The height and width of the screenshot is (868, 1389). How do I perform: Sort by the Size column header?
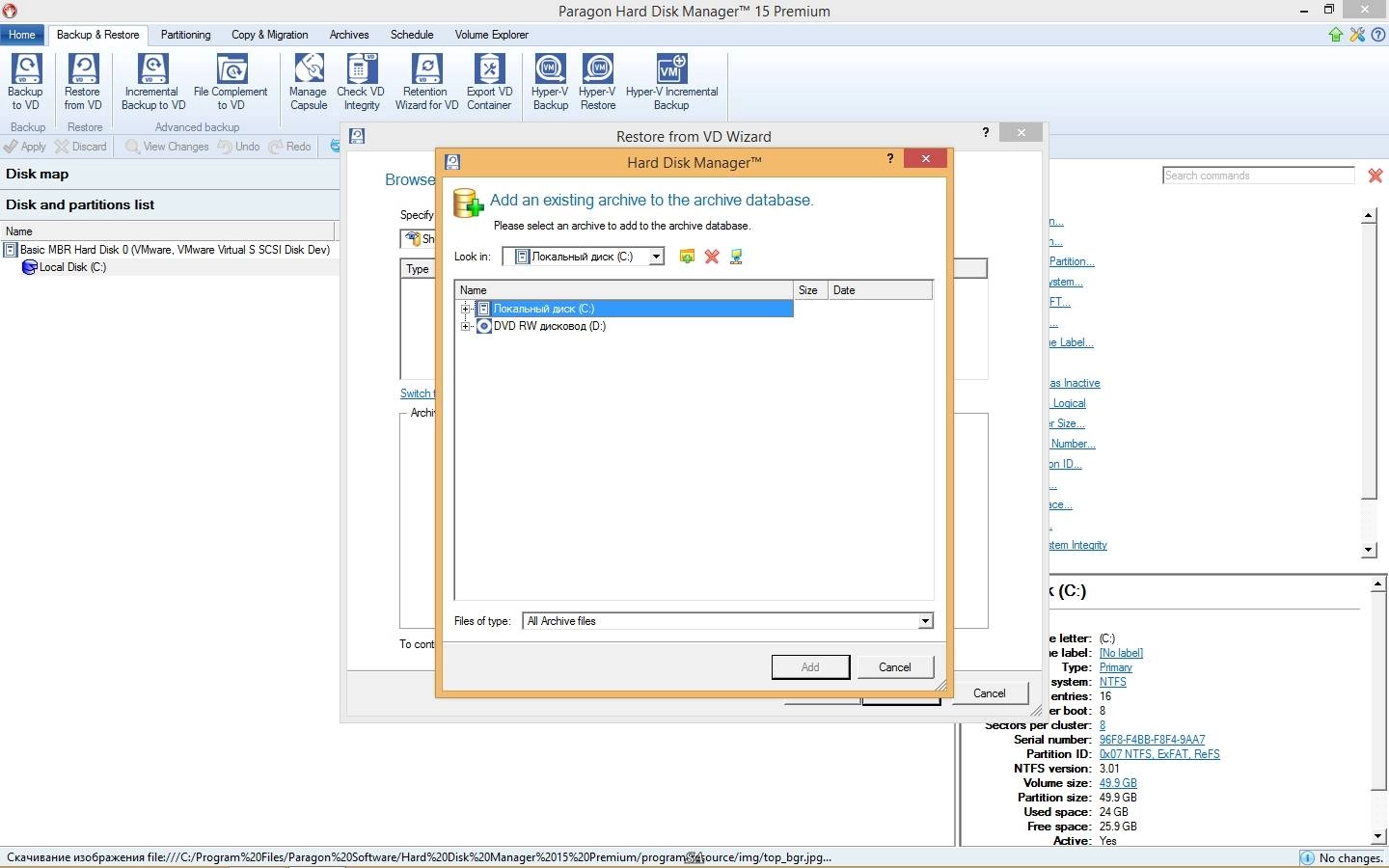(x=808, y=290)
